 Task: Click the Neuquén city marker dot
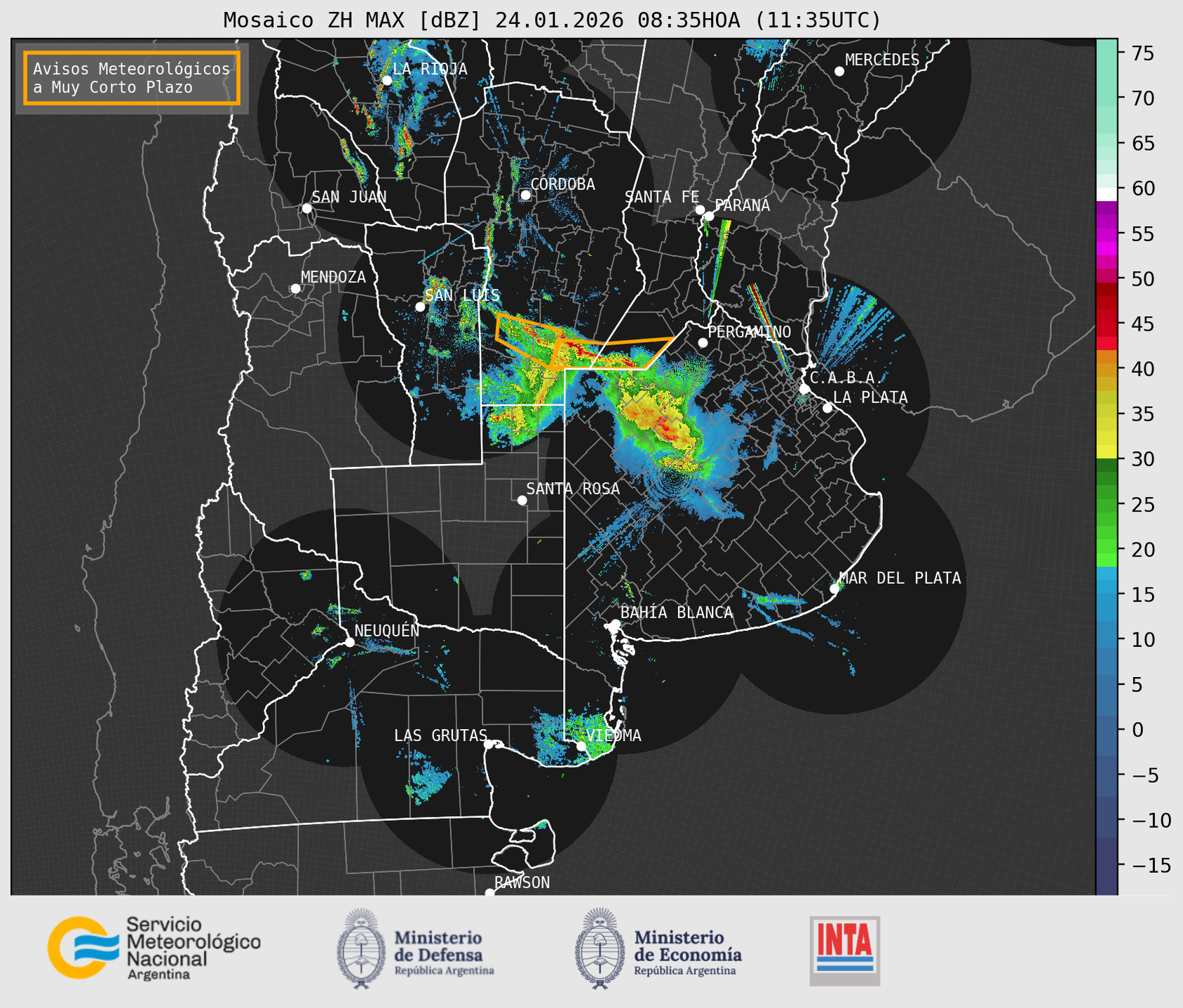click(x=349, y=642)
